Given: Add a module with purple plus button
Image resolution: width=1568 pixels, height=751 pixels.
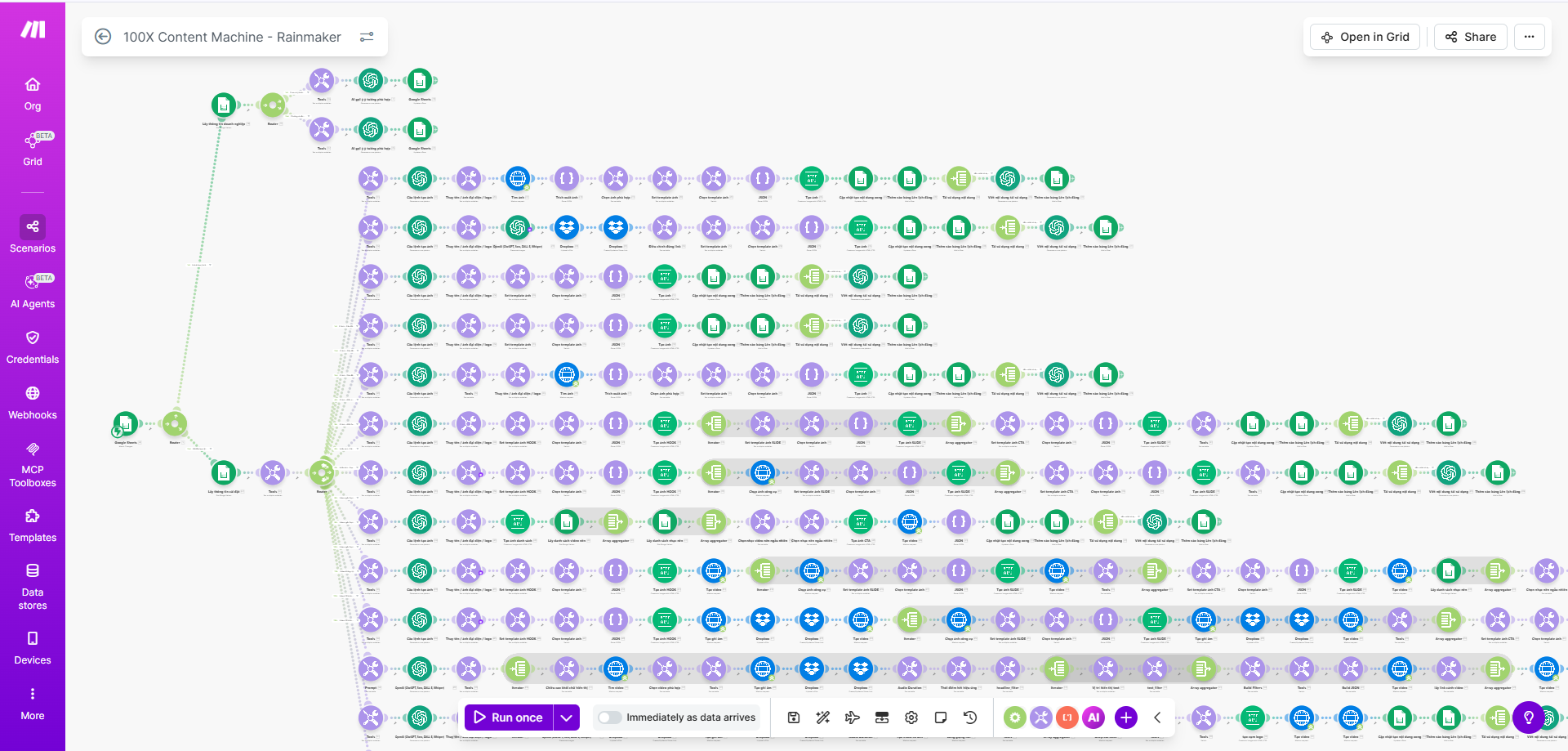Looking at the screenshot, I should [1125, 717].
